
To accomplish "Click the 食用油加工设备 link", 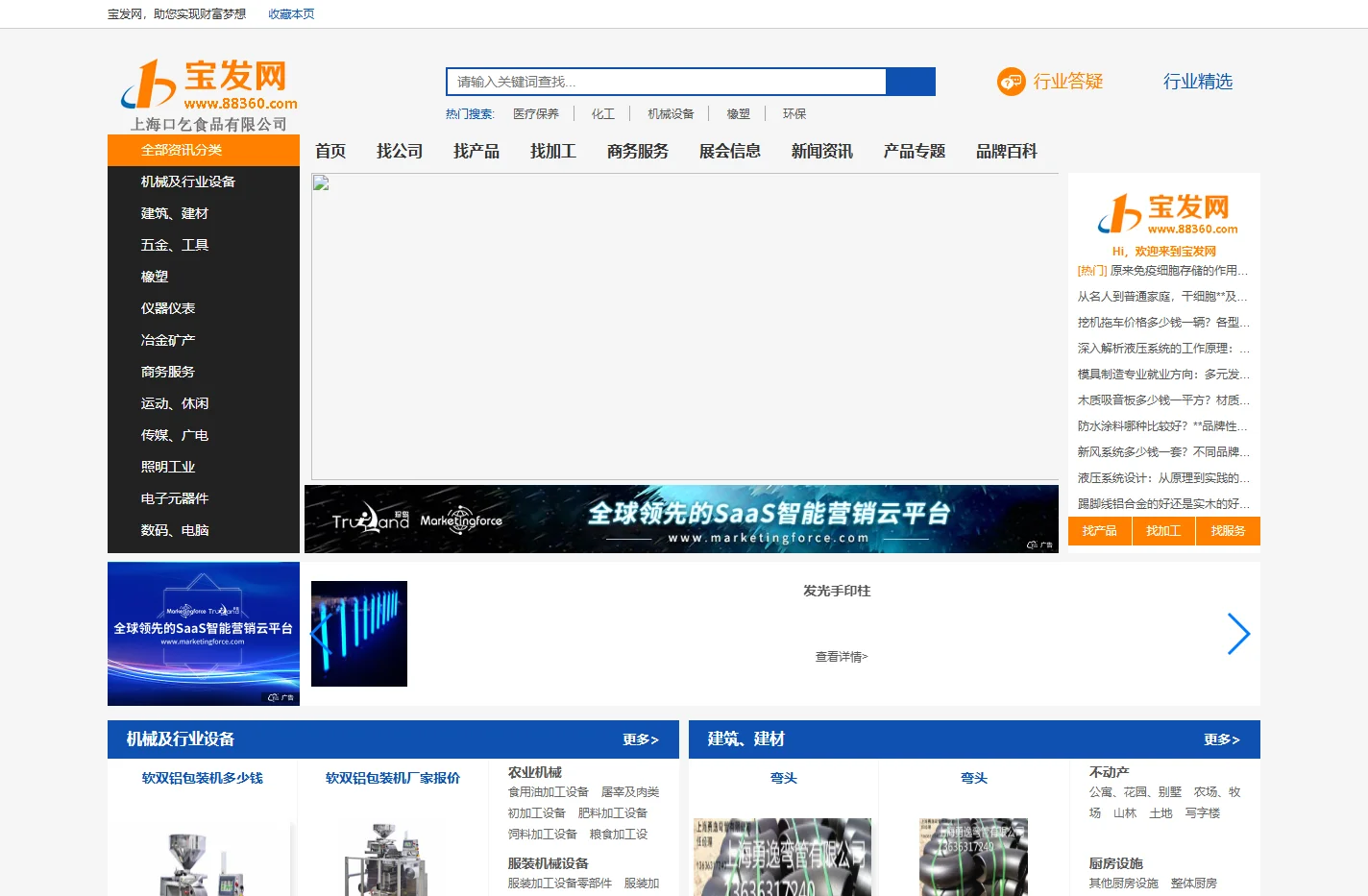I will 548,792.
